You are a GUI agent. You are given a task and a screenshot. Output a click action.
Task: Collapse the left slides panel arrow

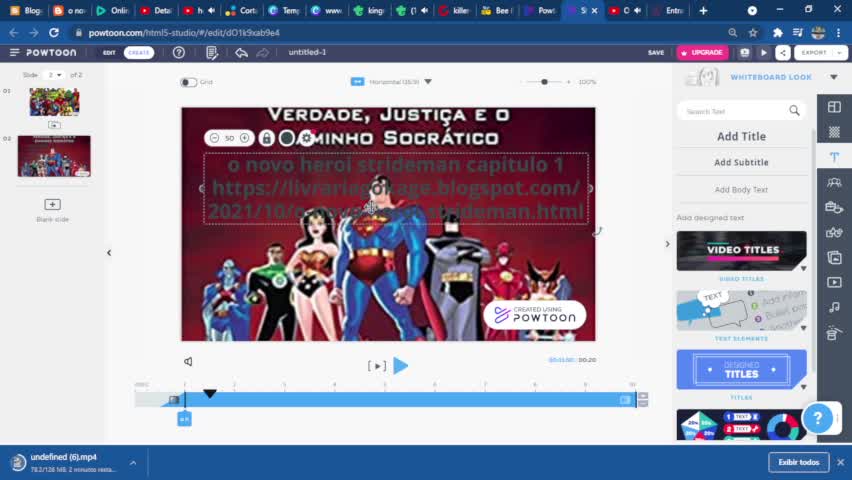pos(109,253)
